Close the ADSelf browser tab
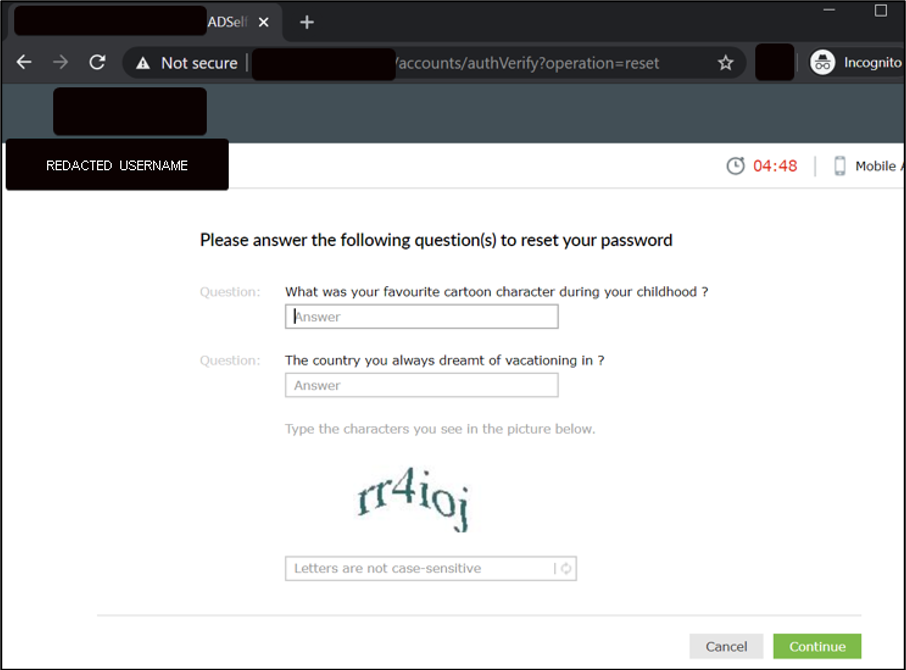The image size is (906, 670). (263, 22)
